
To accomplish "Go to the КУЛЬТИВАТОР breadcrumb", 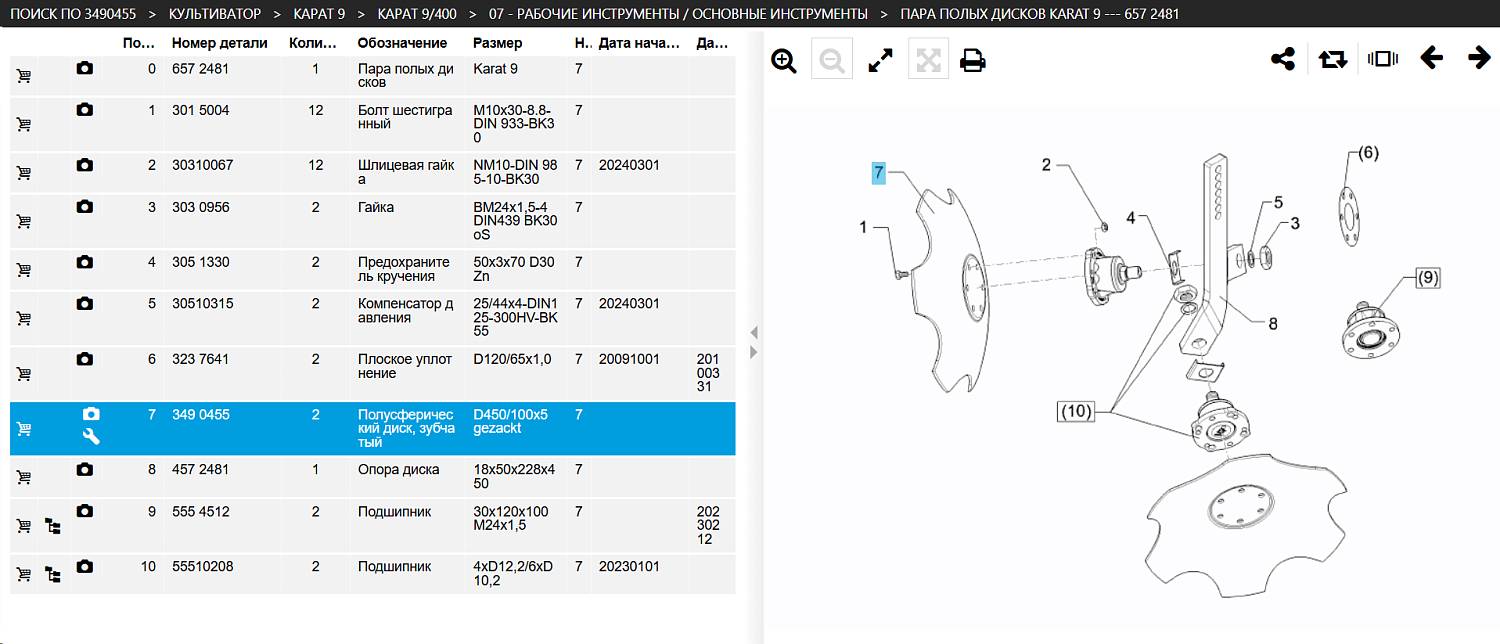I will (215, 14).
